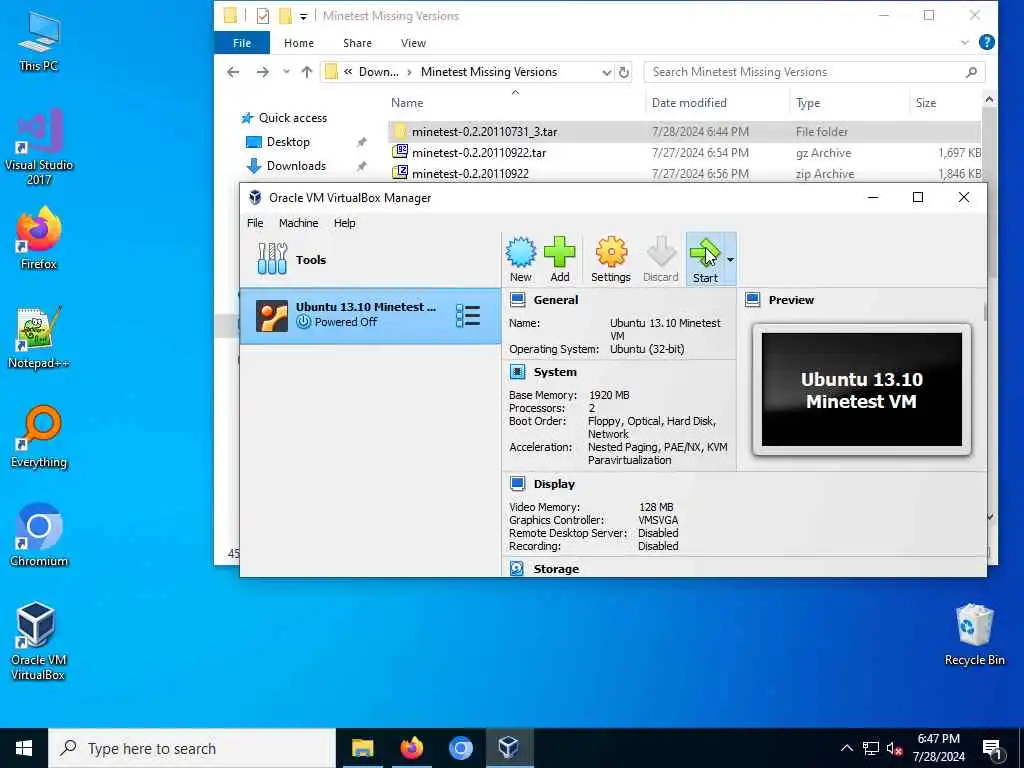1024x768 pixels.
Task: Open Chromium from the taskbar
Action: coord(460,748)
